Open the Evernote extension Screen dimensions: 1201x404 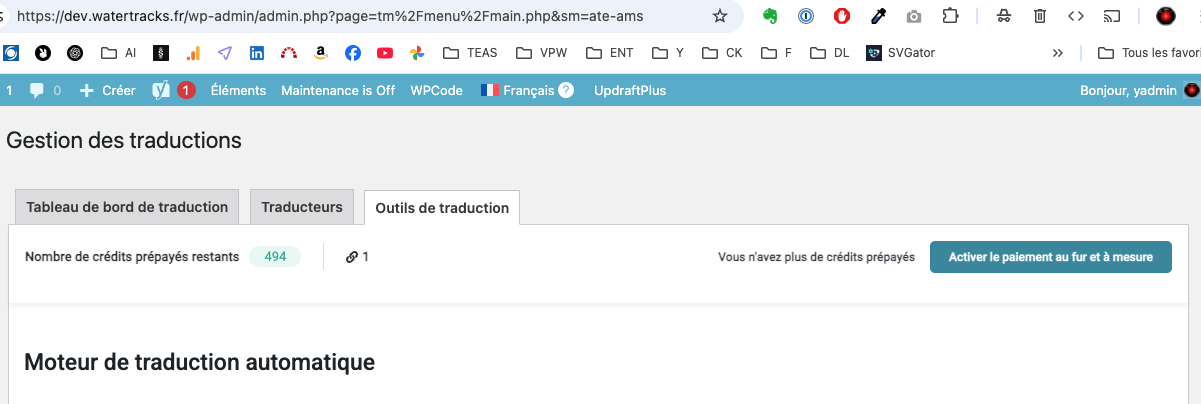[x=770, y=16]
